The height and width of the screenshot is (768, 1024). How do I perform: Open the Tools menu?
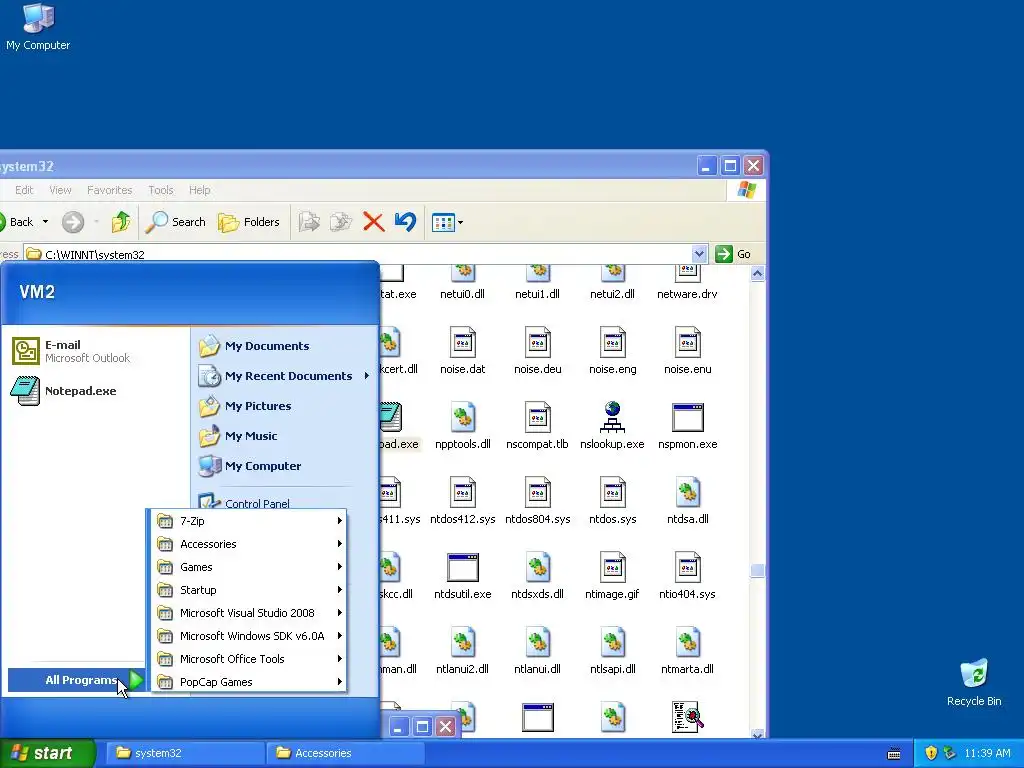click(161, 190)
